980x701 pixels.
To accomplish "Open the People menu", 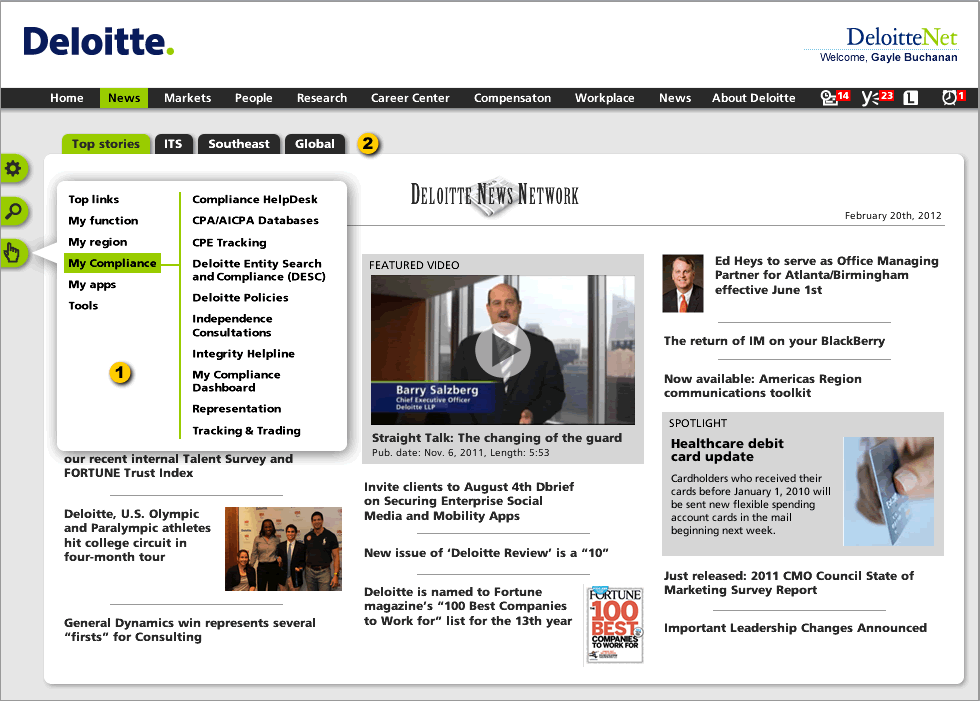I will point(253,98).
